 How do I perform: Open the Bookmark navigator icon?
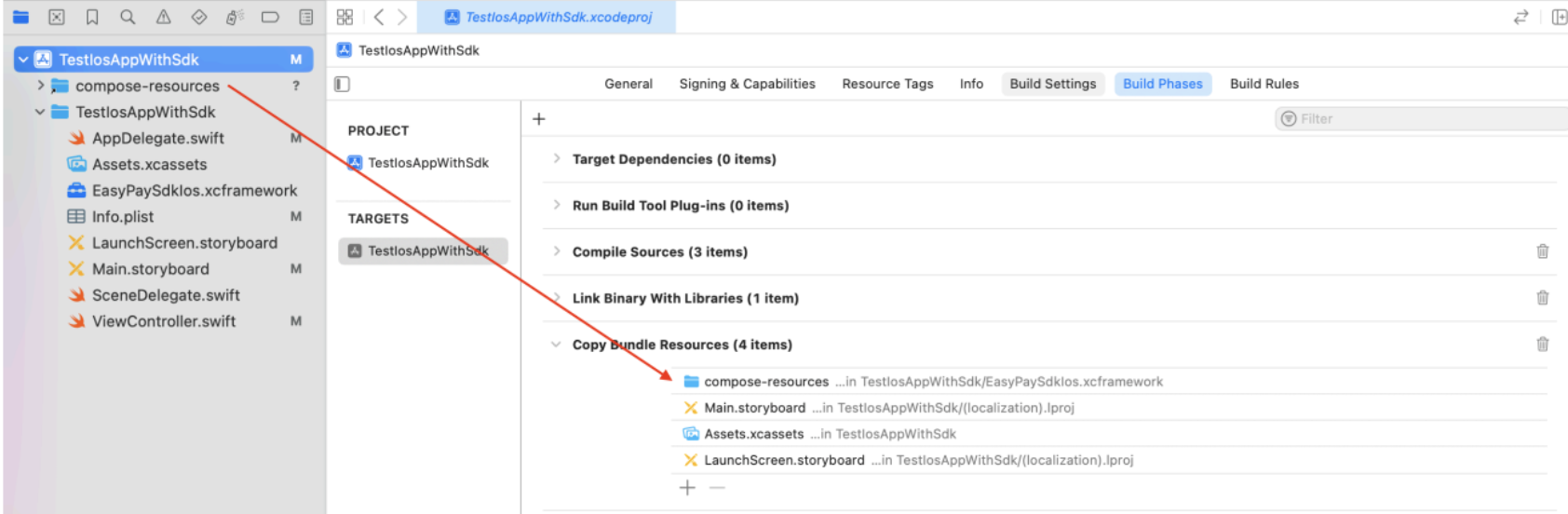coord(92,17)
